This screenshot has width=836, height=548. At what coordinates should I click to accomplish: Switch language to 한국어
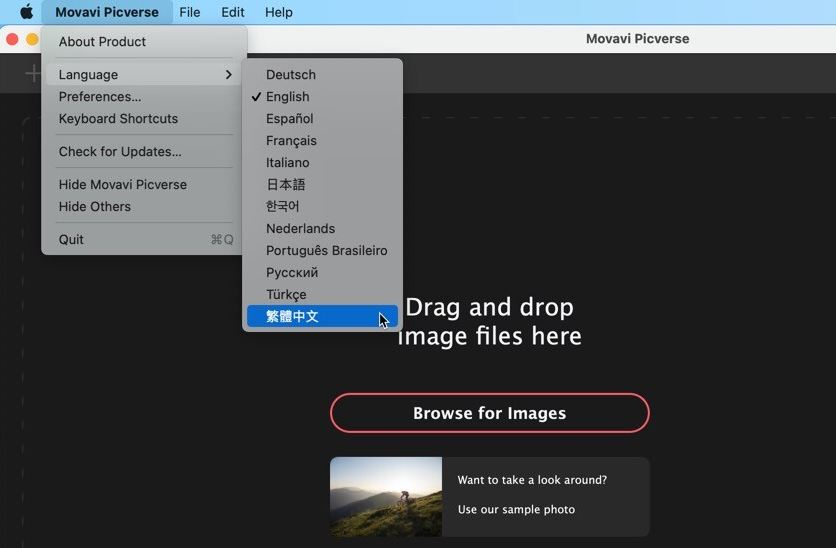click(x=322, y=206)
